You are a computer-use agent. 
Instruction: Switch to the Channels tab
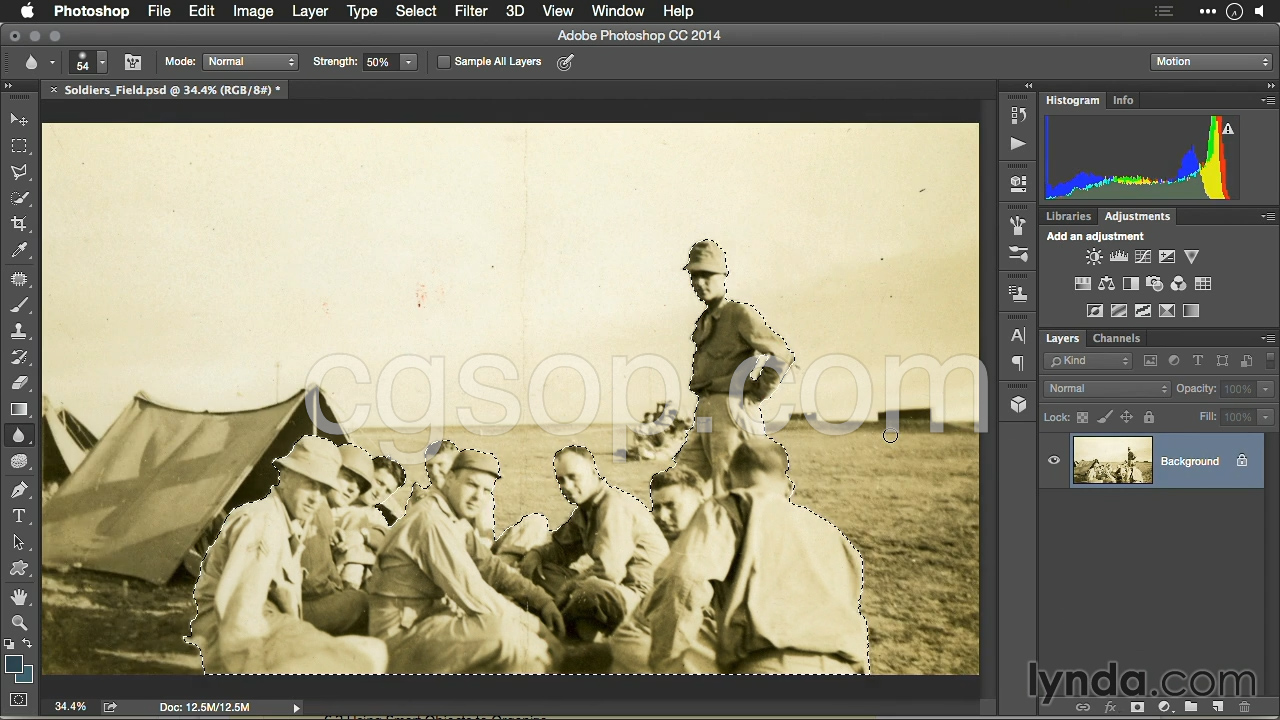click(x=1116, y=338)
